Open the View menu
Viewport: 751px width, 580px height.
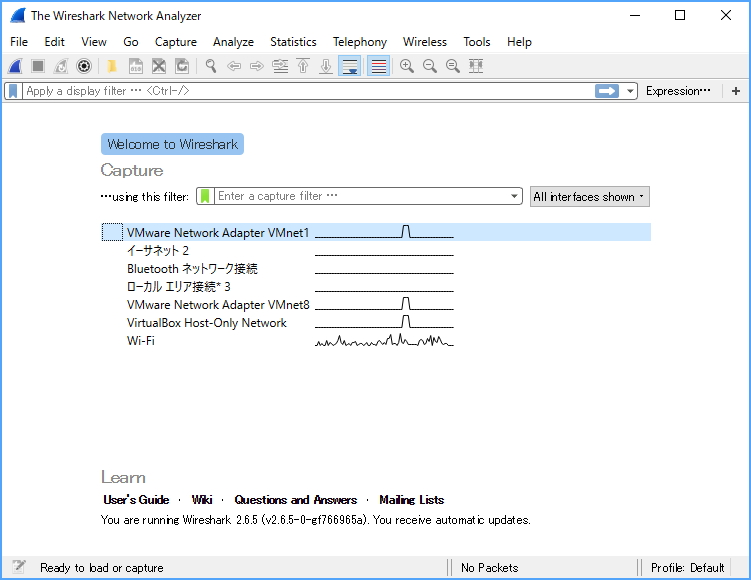point(94,42)
